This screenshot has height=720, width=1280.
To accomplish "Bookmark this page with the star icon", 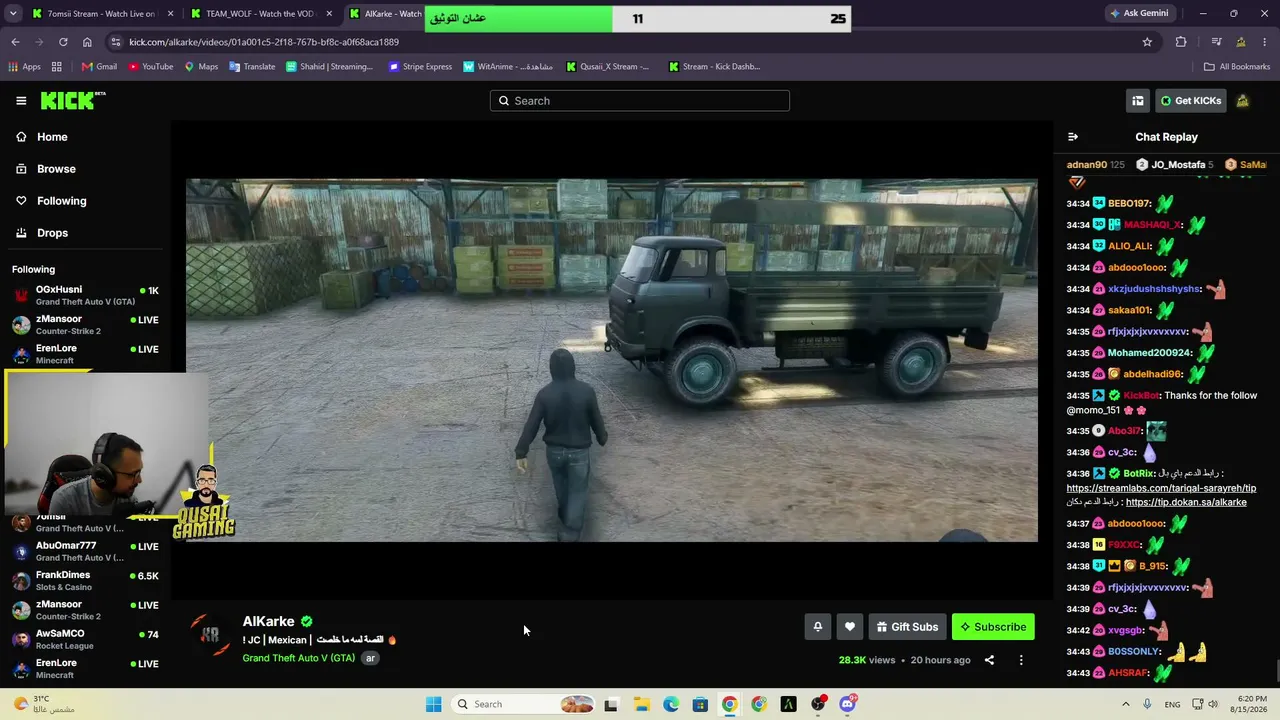I will [1147, 42].
